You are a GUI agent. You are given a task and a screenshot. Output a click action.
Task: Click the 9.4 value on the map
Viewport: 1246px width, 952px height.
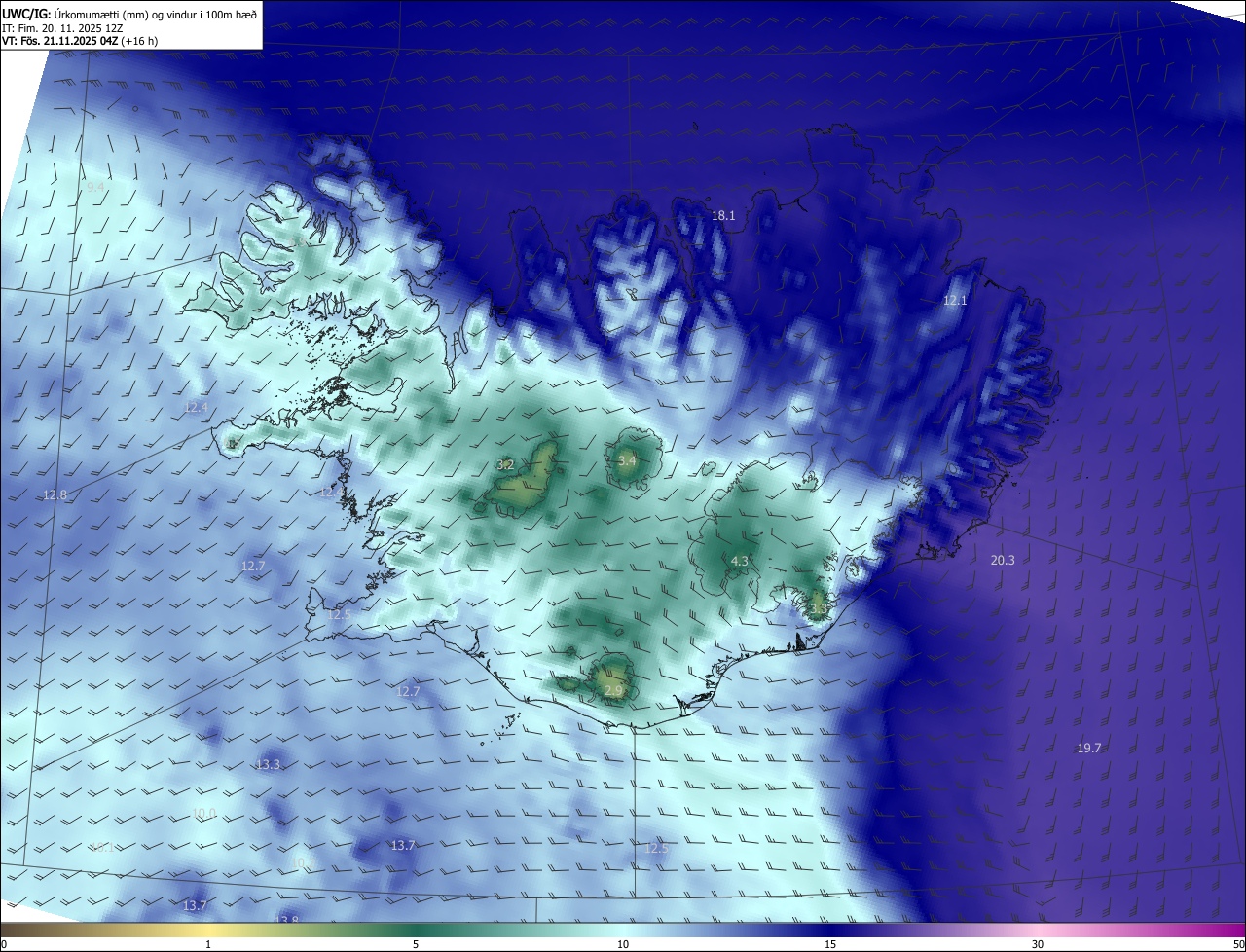95,187
